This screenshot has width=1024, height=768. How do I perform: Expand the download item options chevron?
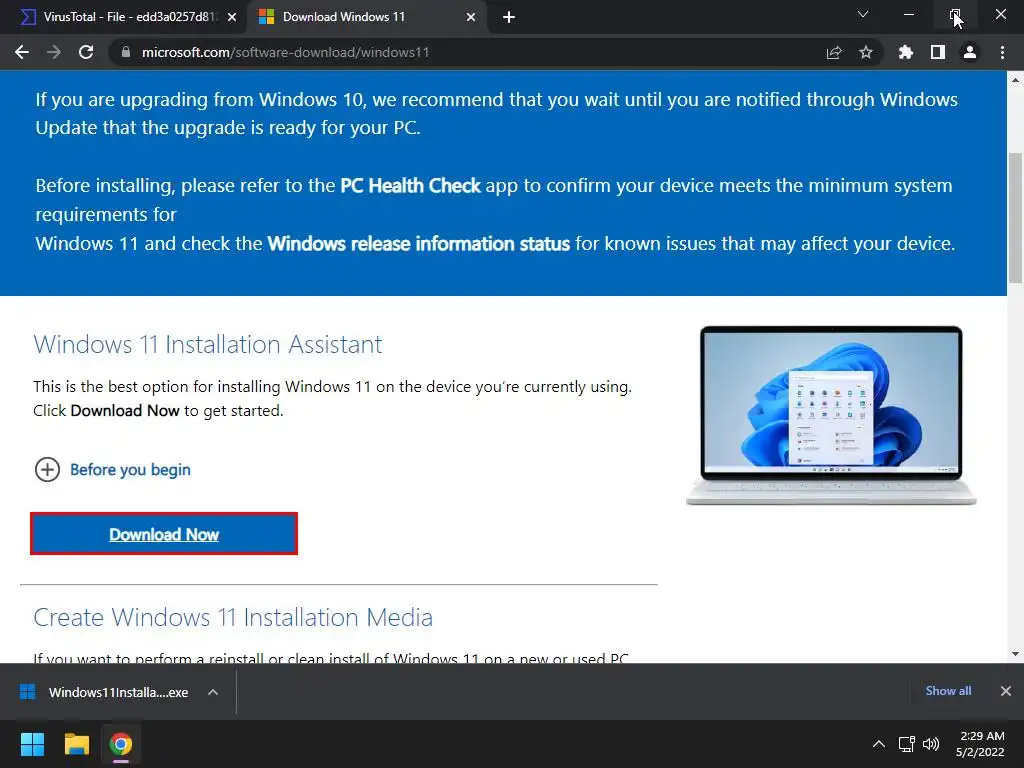213,692
